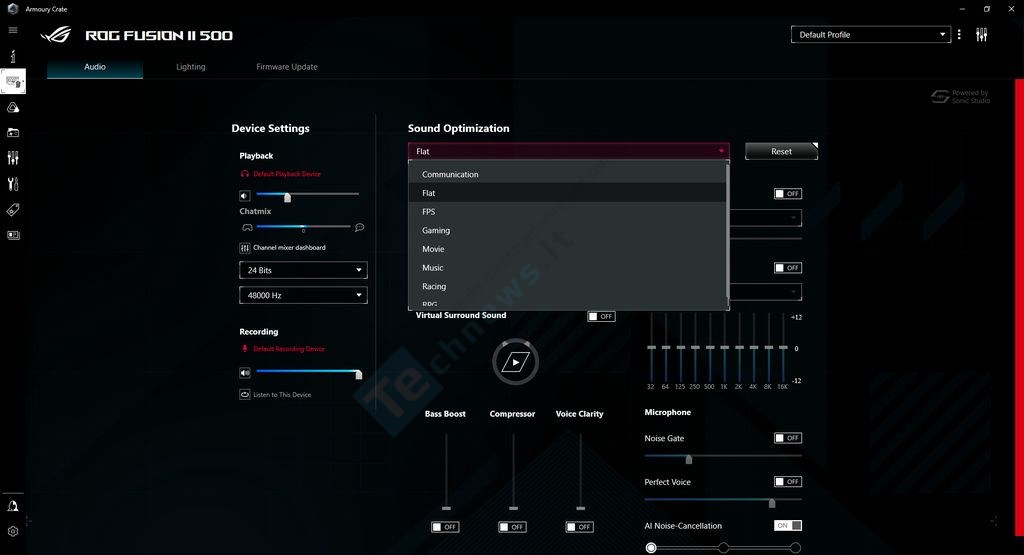Image resolution: width=1024 pixels, height=555 pixels.
Task: Click the Chatmix chat bubble icon
Action: pos(359,227)
